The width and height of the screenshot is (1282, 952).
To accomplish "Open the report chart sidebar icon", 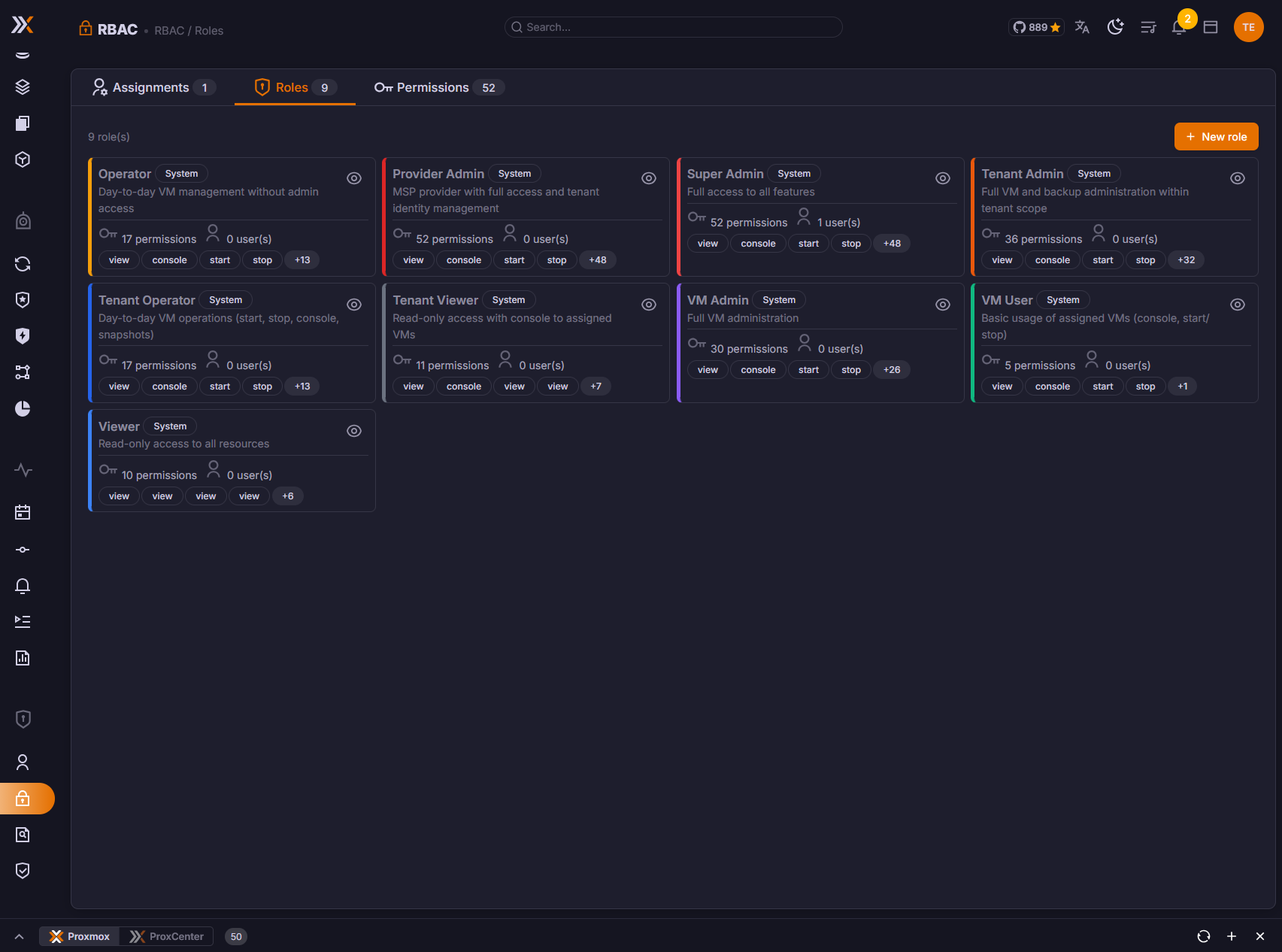I will point(23,658).
